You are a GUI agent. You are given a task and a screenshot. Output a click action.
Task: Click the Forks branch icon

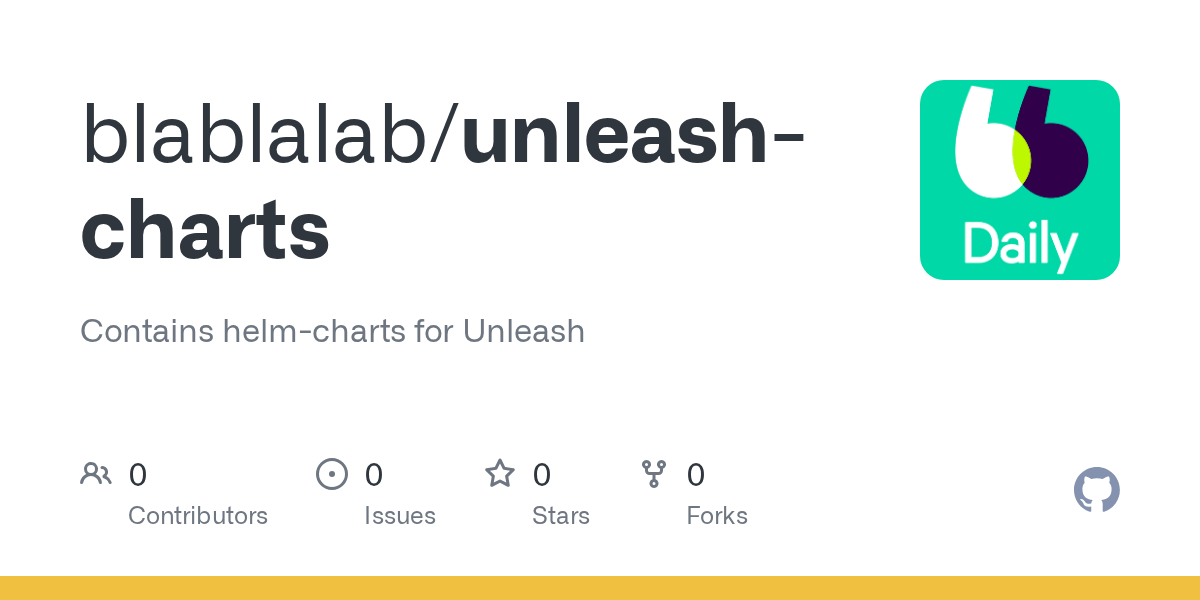(x=654, y=474)
